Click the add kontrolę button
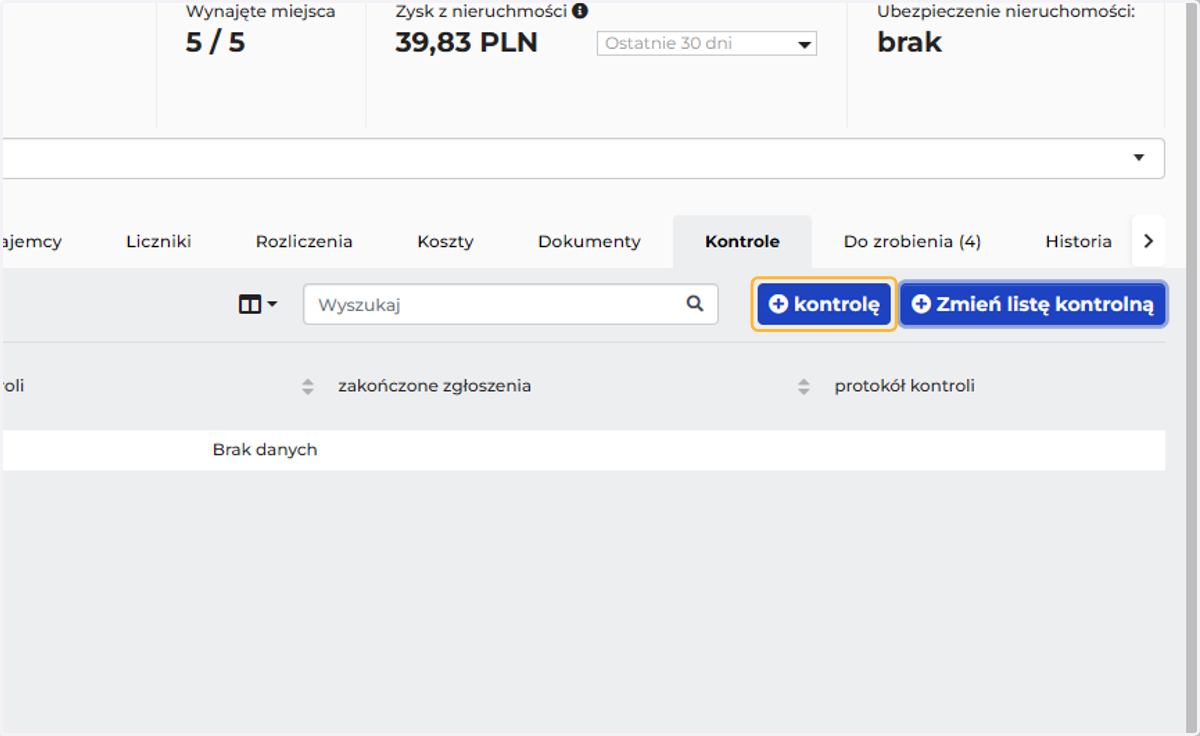The height and width of the screenshot is (736, 1200). [x=823, y=304]
